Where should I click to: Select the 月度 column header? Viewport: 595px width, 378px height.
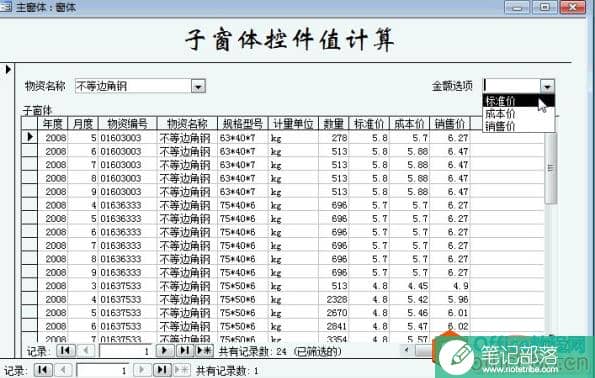point(83,123)
